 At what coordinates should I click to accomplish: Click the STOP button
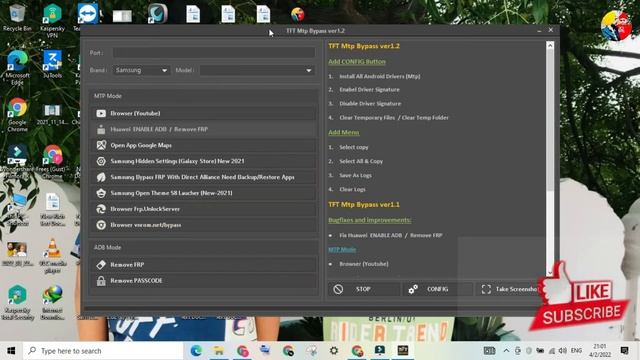[364, 289]
